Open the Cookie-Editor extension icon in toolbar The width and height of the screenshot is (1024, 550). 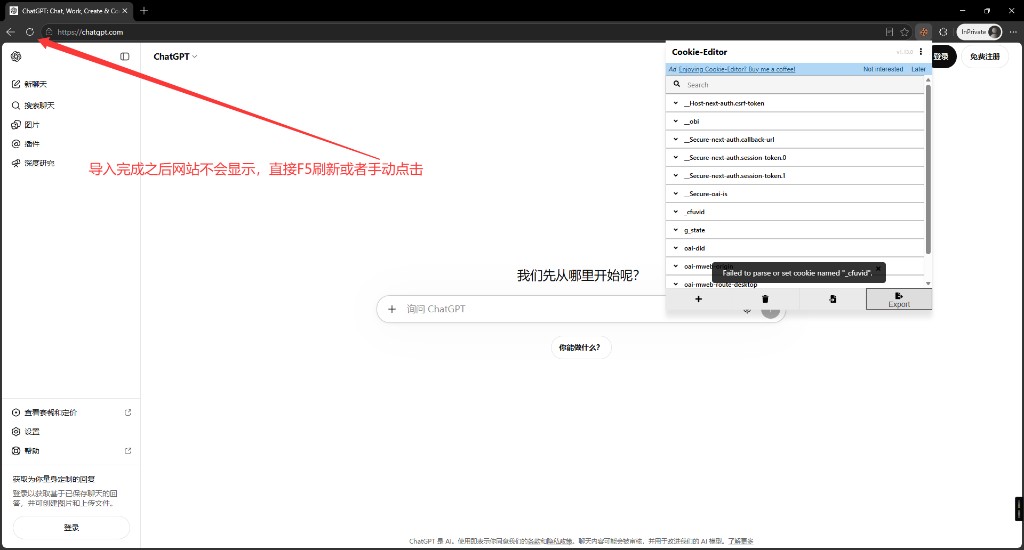pos(923,31)
